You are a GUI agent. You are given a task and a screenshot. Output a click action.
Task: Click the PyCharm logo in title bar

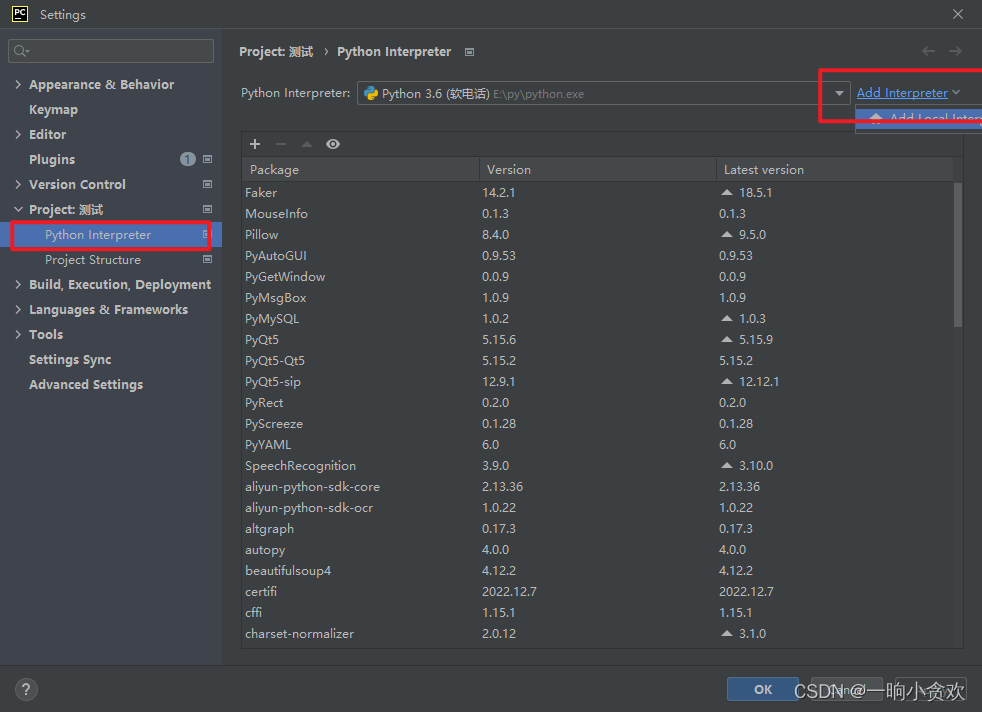[20, 14]
